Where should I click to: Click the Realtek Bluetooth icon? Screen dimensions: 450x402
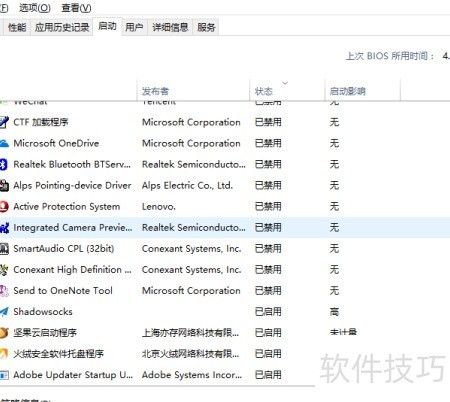3,164
